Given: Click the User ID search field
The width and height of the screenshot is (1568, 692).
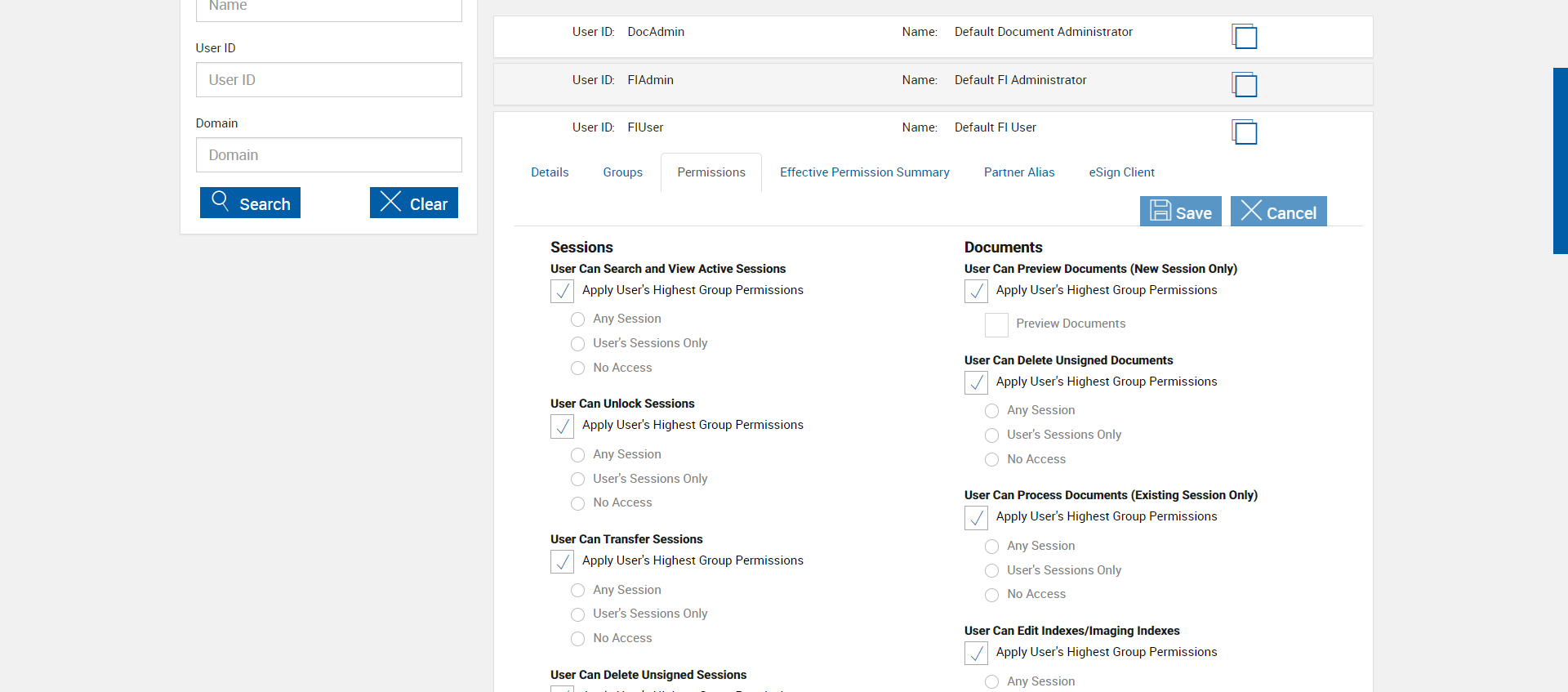Looking at the screenshot, I should (328, 80).
